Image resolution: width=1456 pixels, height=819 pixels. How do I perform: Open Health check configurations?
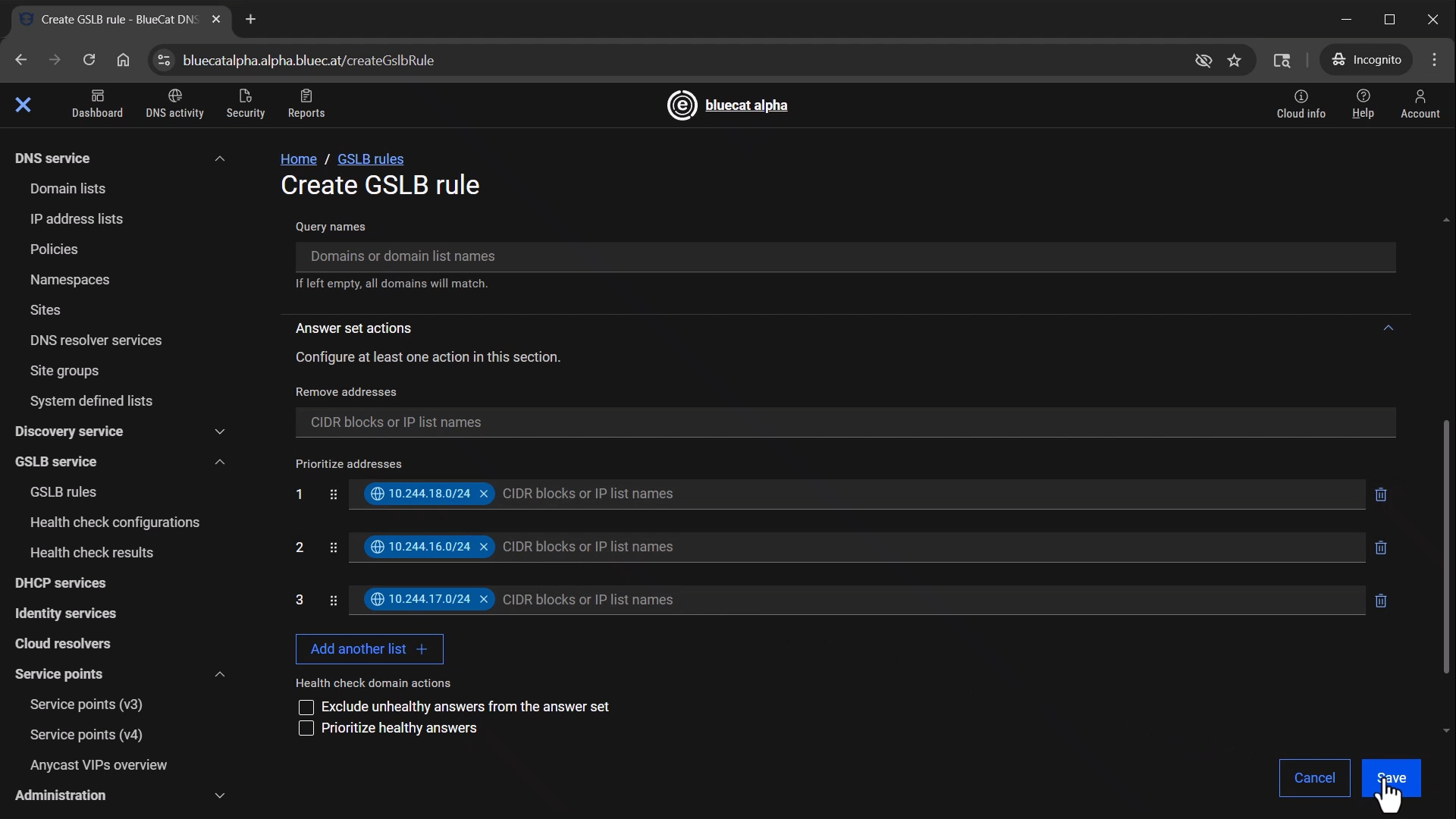pos(115,522)
